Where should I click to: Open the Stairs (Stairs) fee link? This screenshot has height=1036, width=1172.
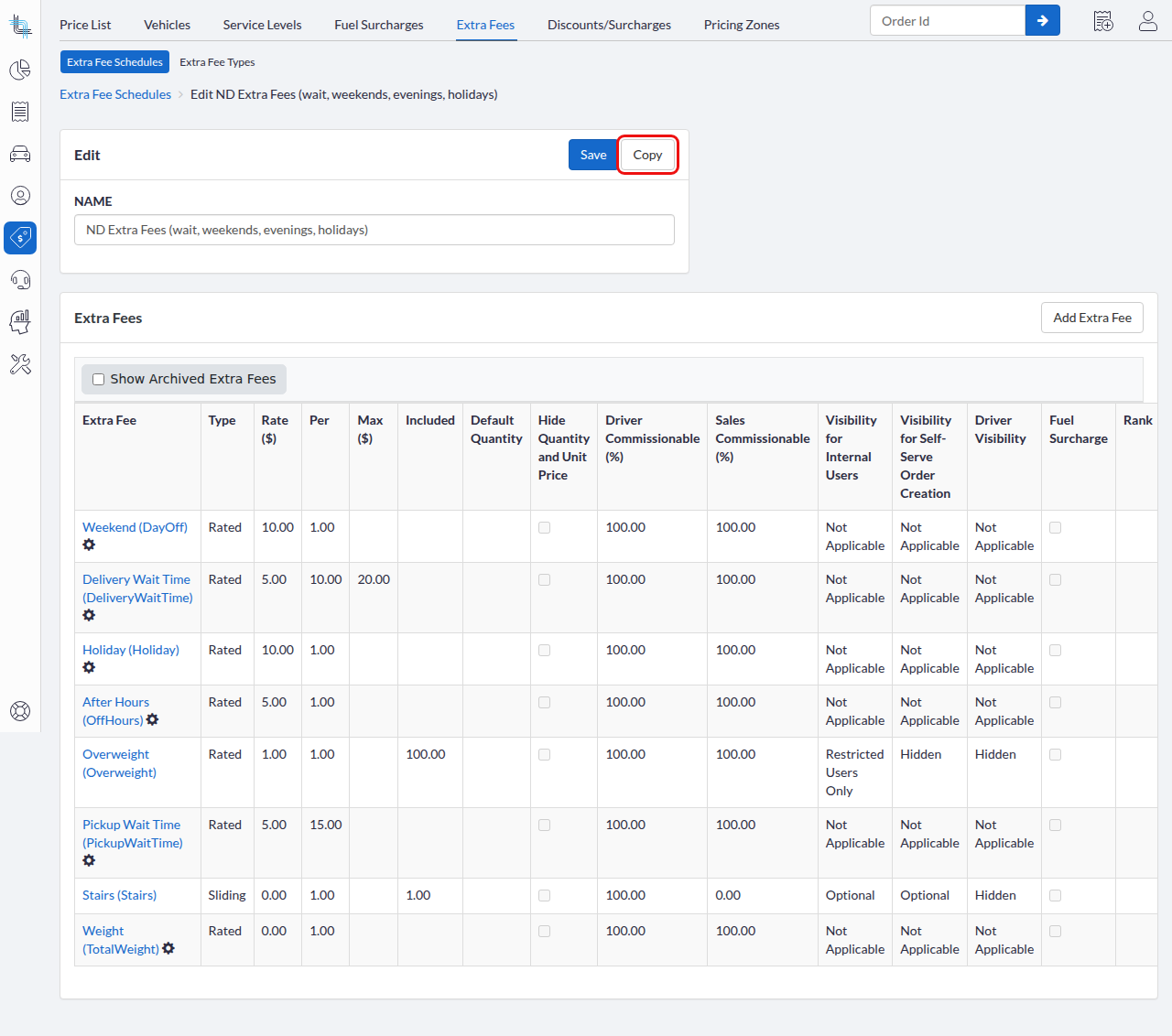click(x=119, y=895)
